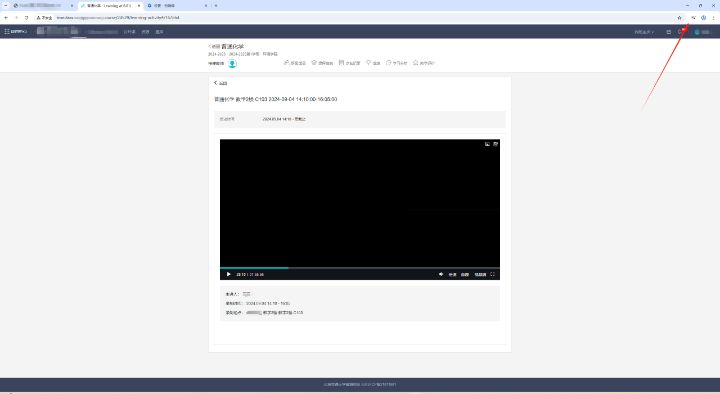Click the rightmost icon in the video's top-right corner
720x394 pixels.
495,144
